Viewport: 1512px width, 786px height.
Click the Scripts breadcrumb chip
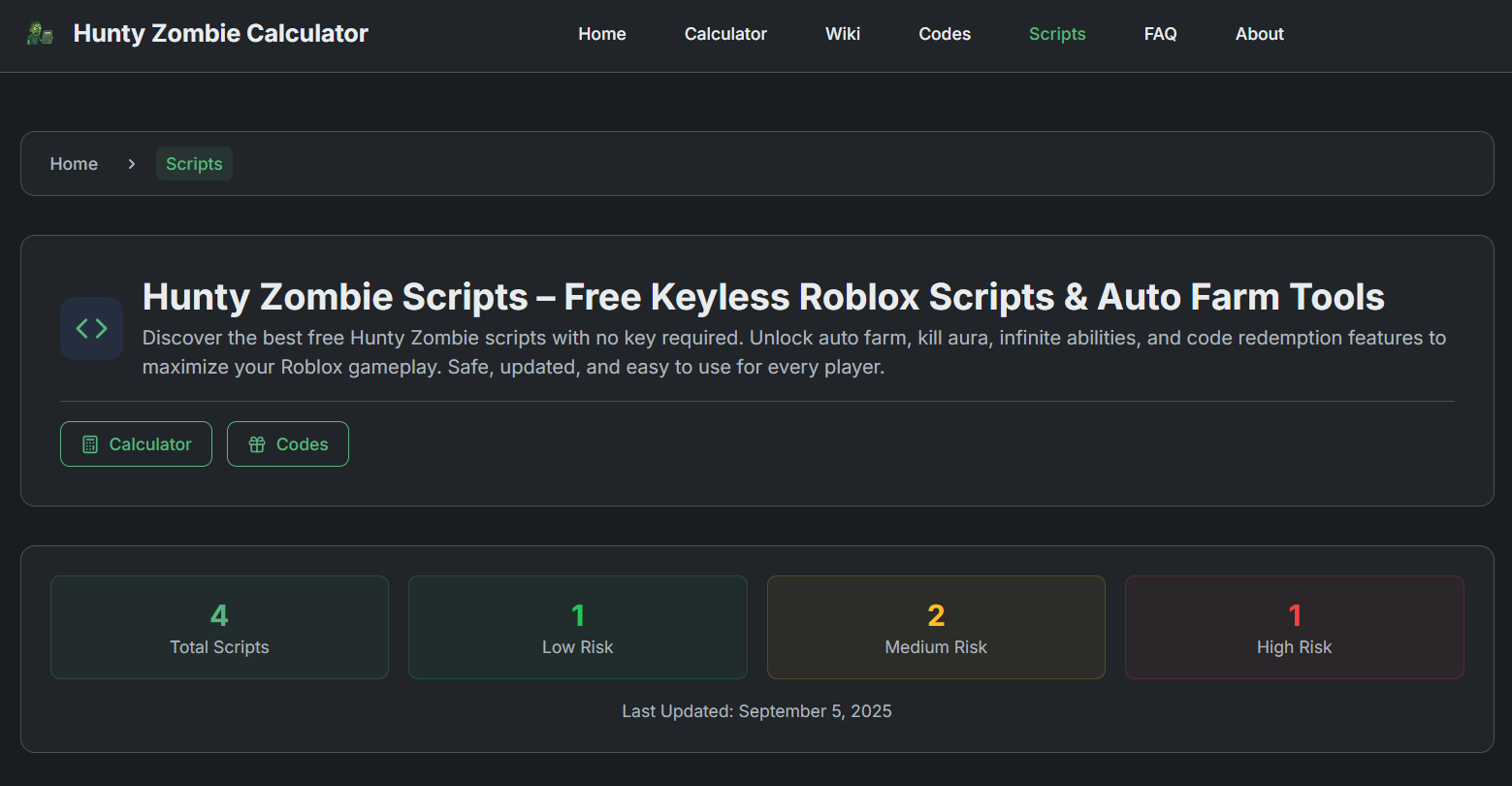tap(194, 164)
